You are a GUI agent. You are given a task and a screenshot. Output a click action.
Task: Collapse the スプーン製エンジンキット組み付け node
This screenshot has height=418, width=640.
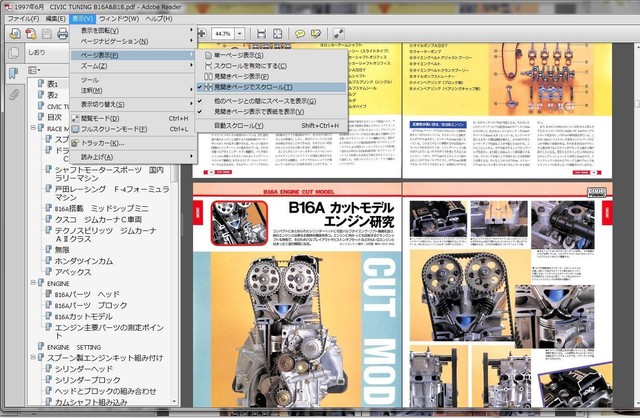coord(33,357)
